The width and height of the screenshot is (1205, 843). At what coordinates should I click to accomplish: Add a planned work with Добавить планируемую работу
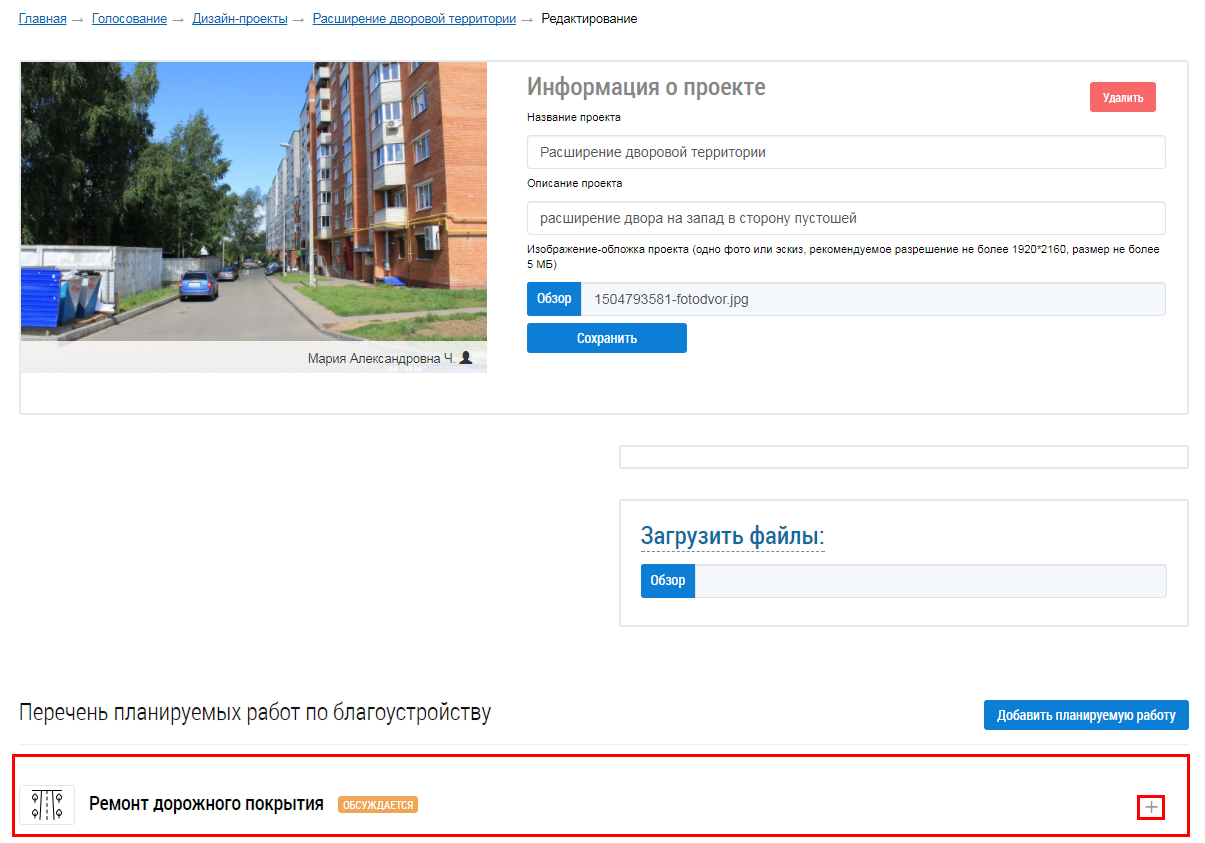click(x=1086, y=715)
